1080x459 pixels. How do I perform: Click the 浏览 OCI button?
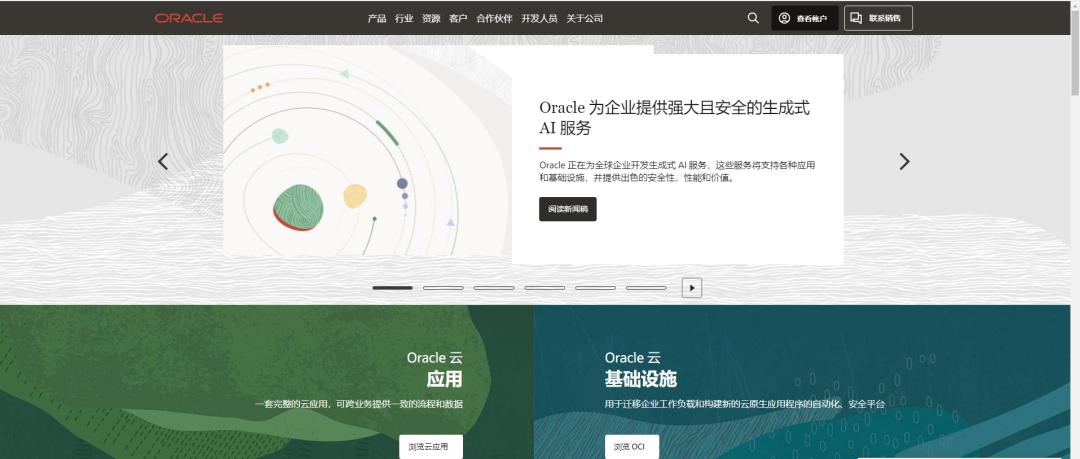pyautogui.click(x=632, y=447)
